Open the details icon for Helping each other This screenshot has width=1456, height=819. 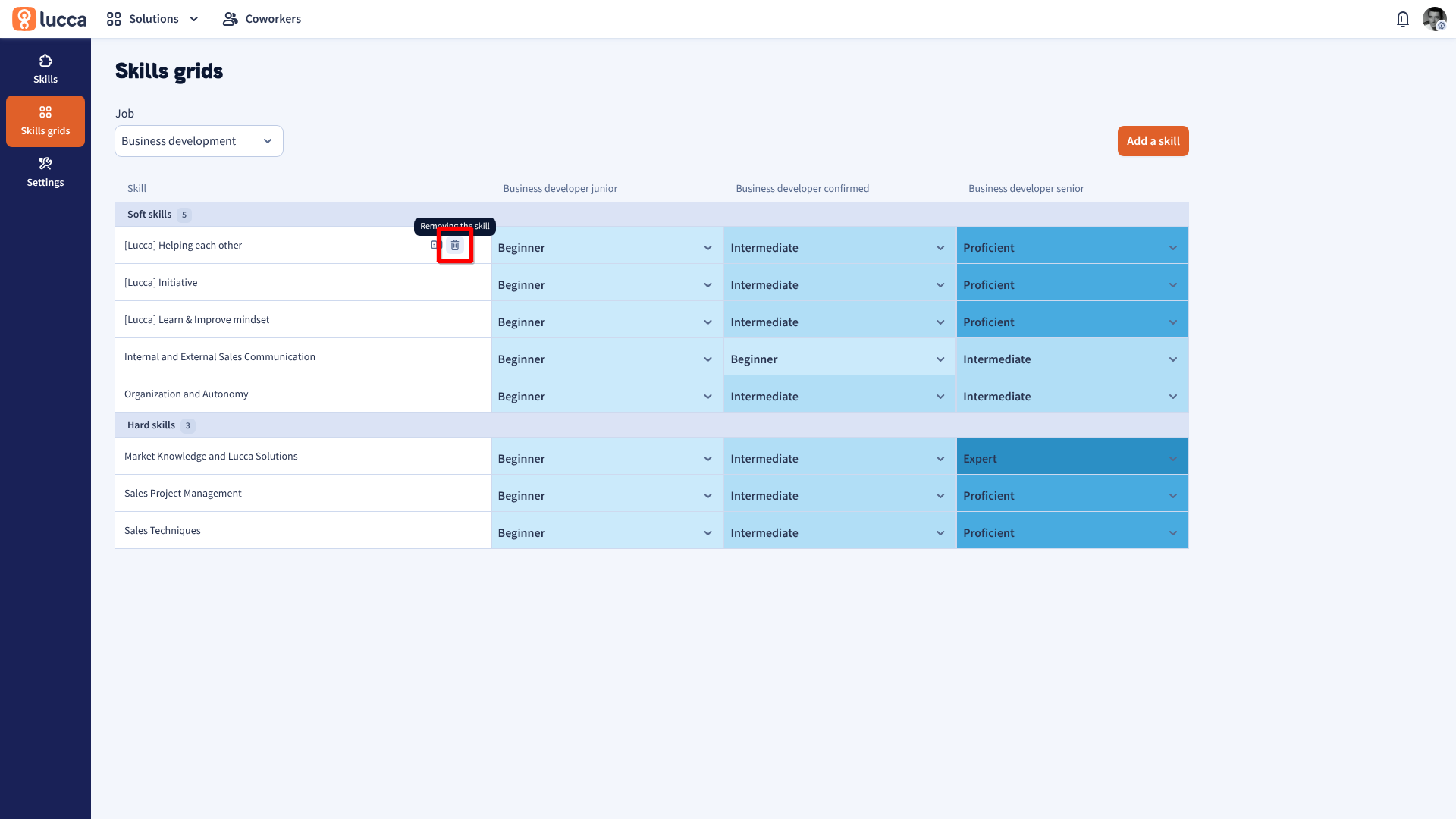(436, 246)
